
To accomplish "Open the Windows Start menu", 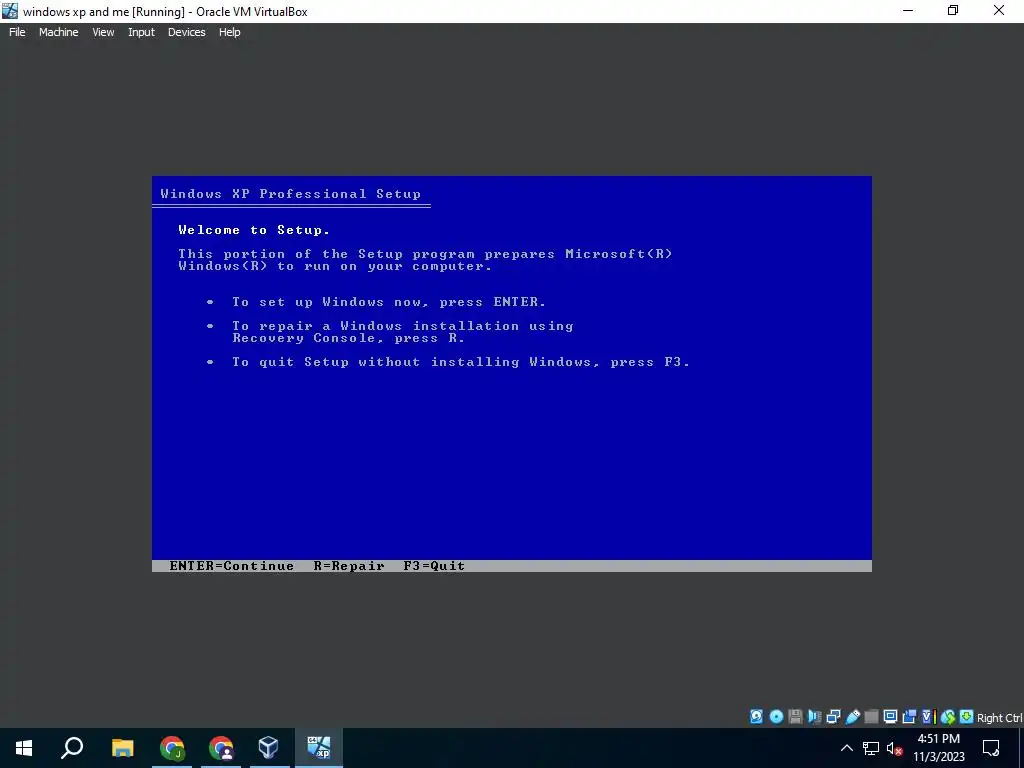I will (24, 748).
